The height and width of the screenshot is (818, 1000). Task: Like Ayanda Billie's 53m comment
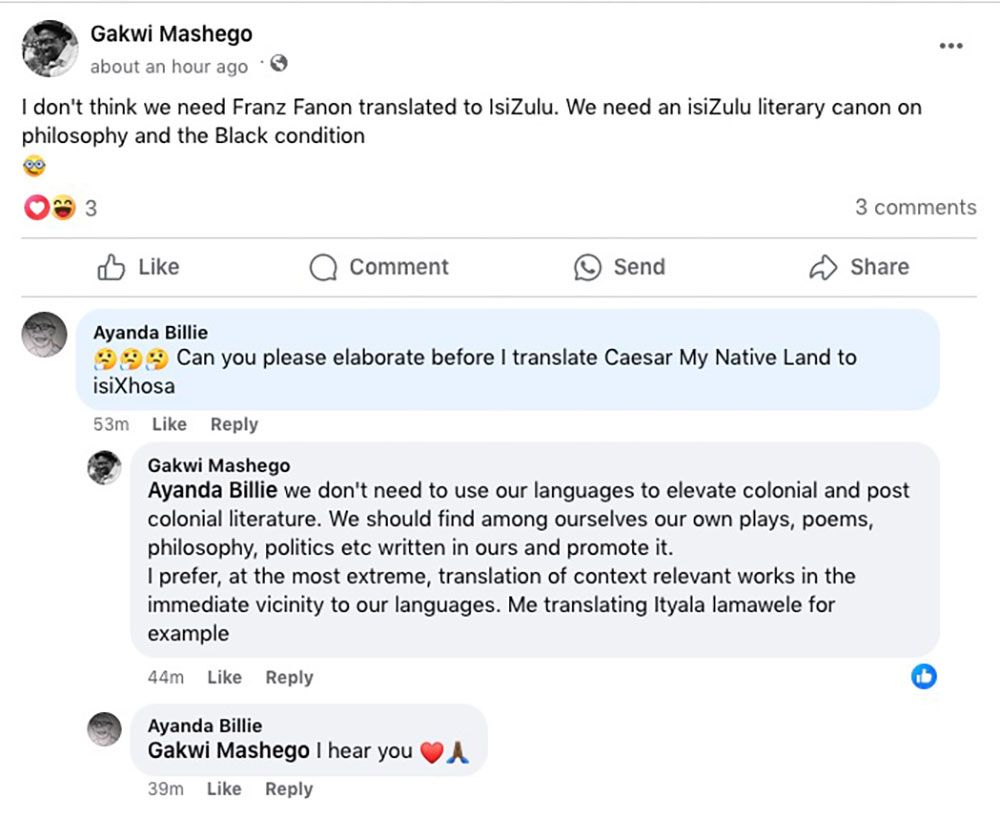pyautogui.click(x=169, y=424)
